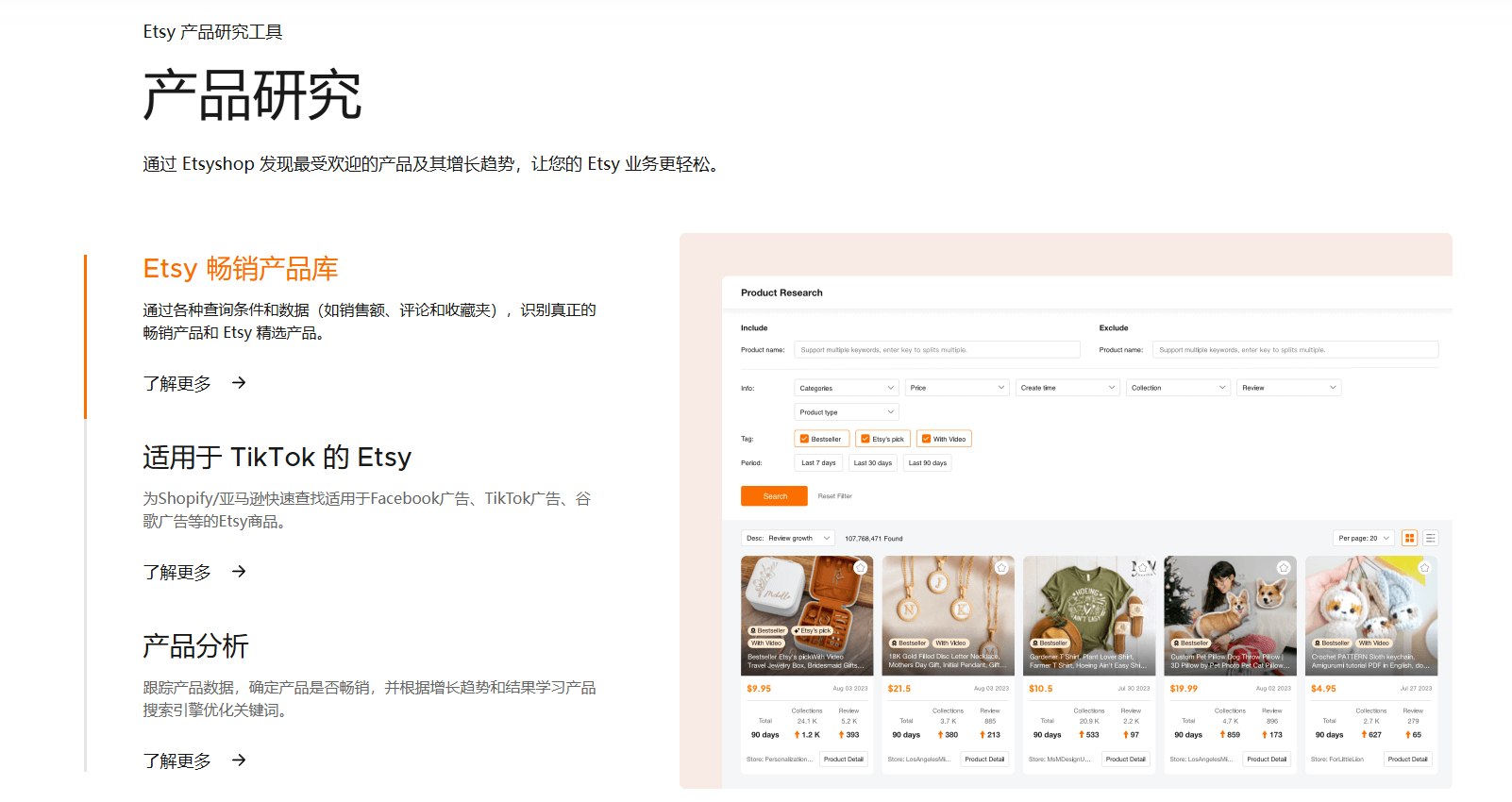Open the Create time dropdown

coord(1068,388)
